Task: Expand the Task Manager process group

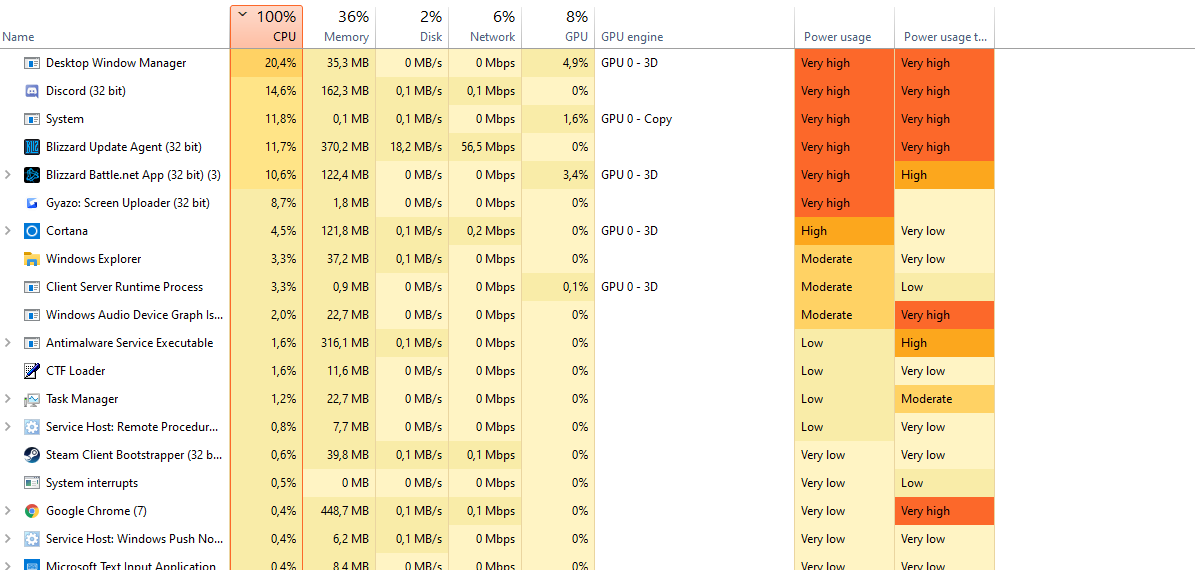Action: click(8, 399)
